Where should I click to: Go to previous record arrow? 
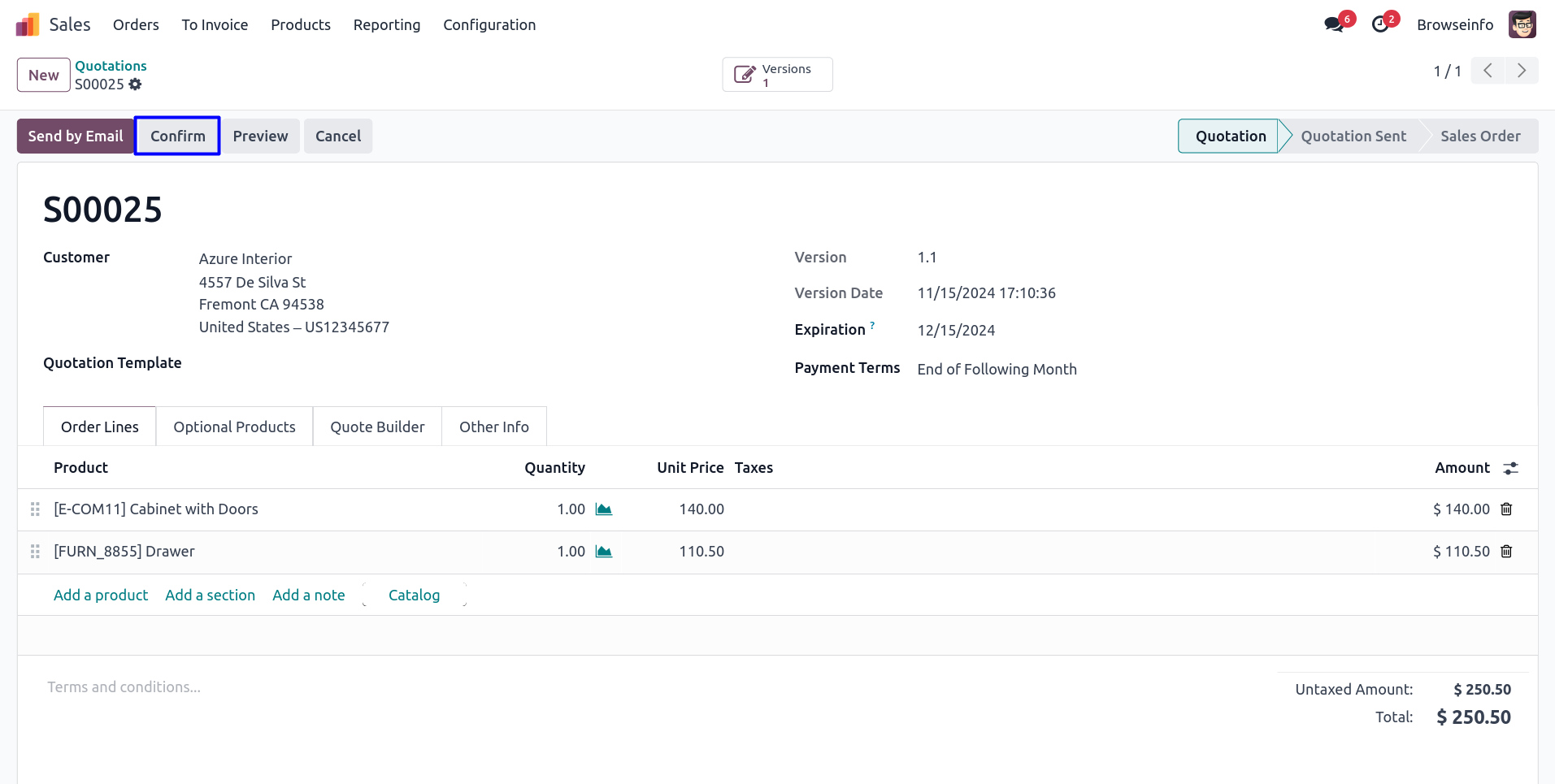pos(1488,71)
